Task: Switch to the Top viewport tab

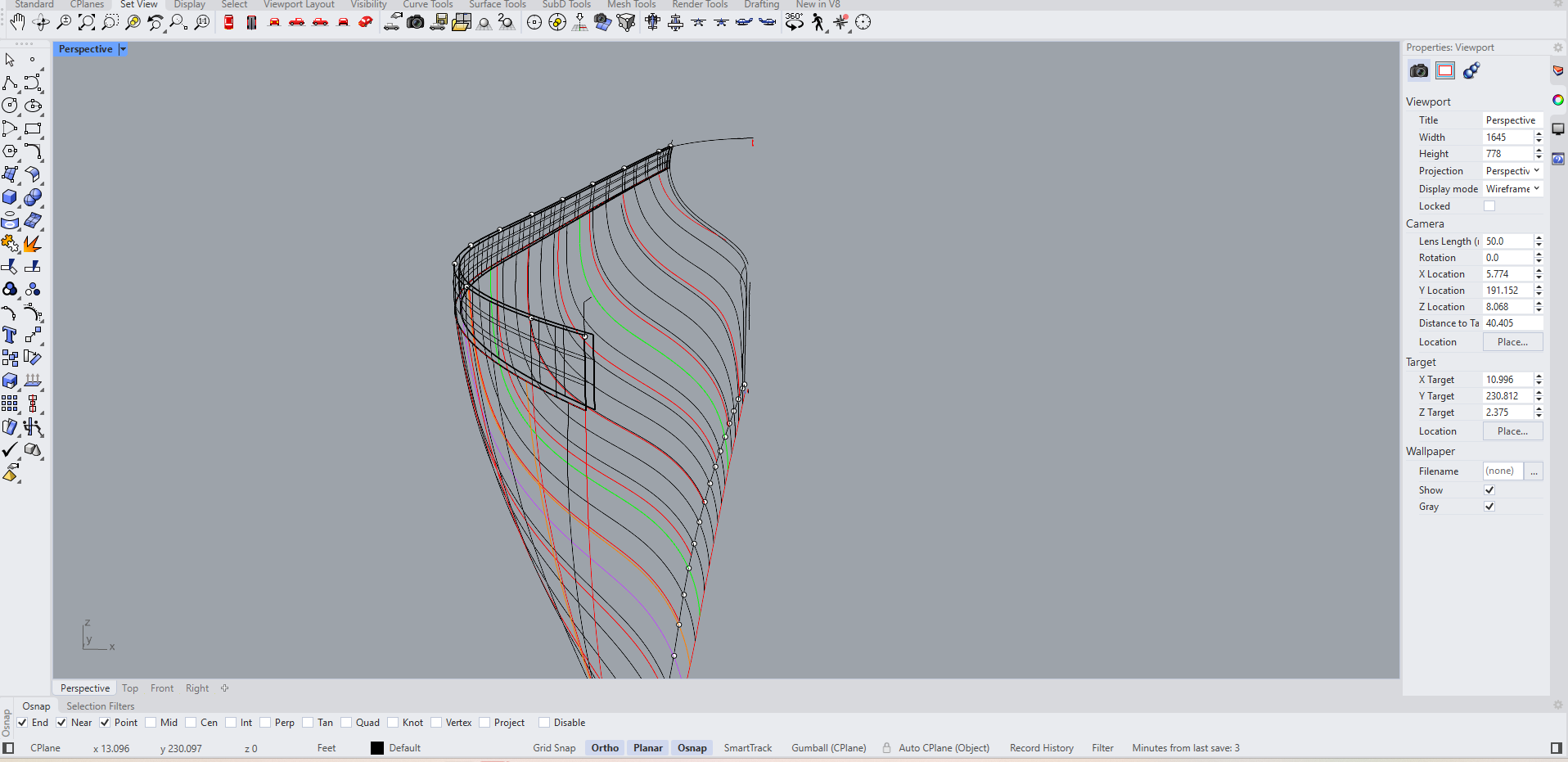Action: point(130,688)
